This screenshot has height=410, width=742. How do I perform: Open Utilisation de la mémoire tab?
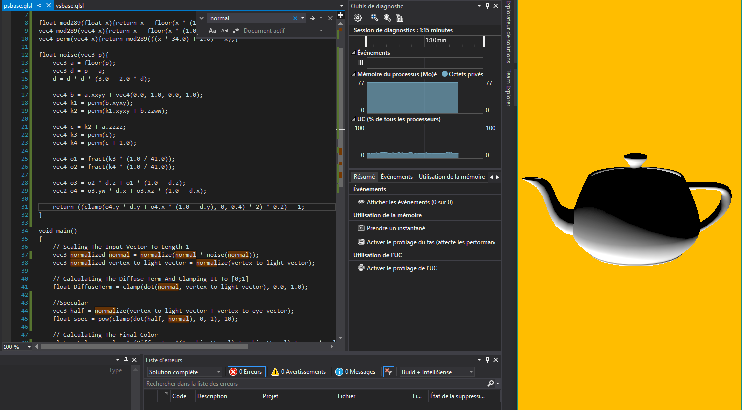[451, 177]
